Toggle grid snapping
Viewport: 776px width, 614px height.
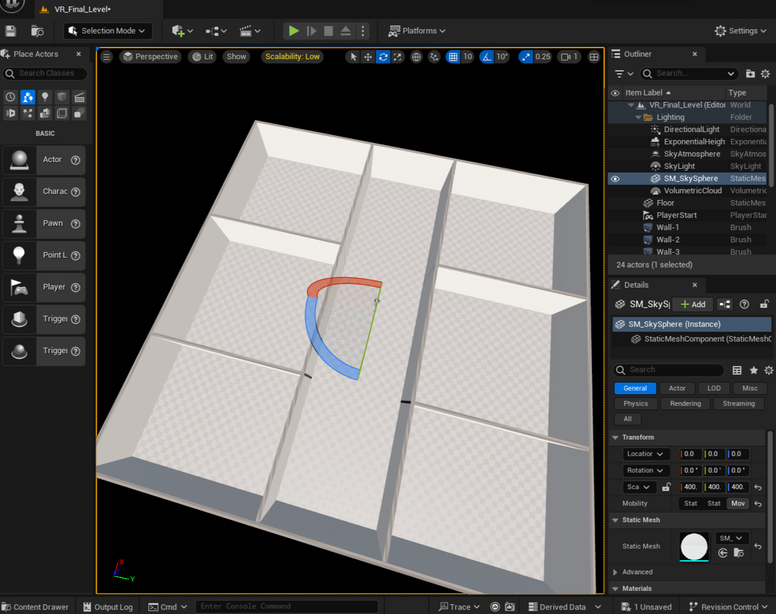(453, 57)
